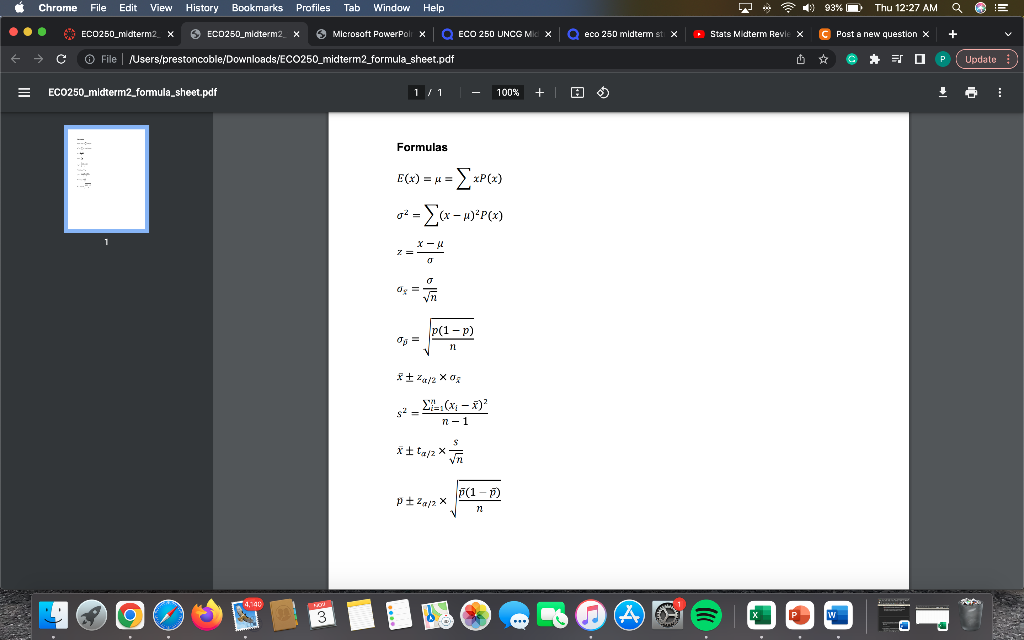Bookmark this page with star icon
Screen dimensions: 1024x640
point(824,59)
